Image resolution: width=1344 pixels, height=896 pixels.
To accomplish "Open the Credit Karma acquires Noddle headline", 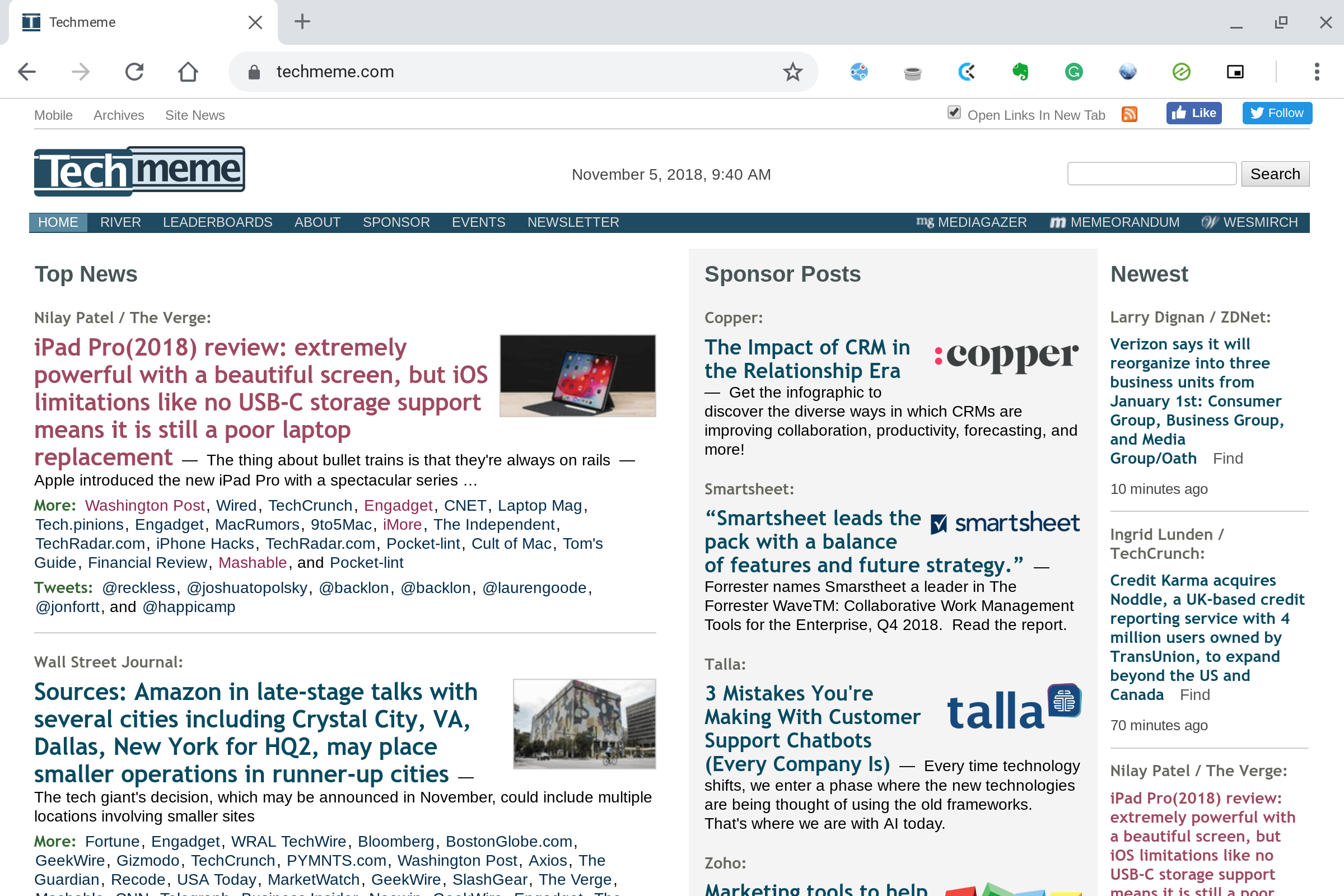I will coord(1207,637).
